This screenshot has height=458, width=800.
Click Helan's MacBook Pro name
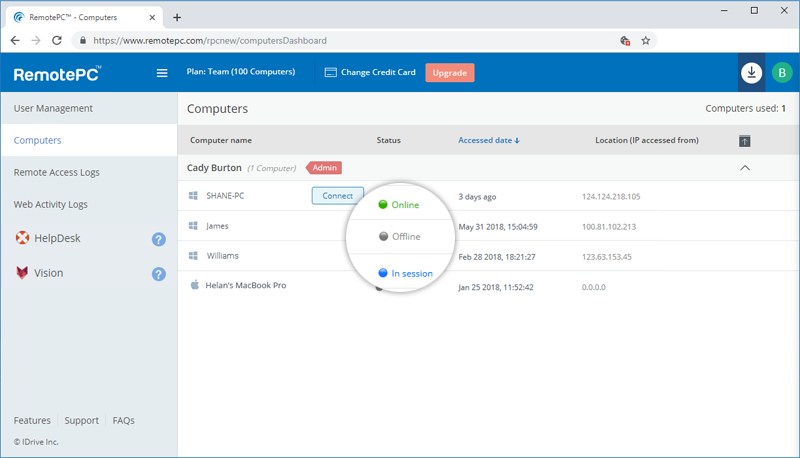pyautogui.click(x=245, y=285)
